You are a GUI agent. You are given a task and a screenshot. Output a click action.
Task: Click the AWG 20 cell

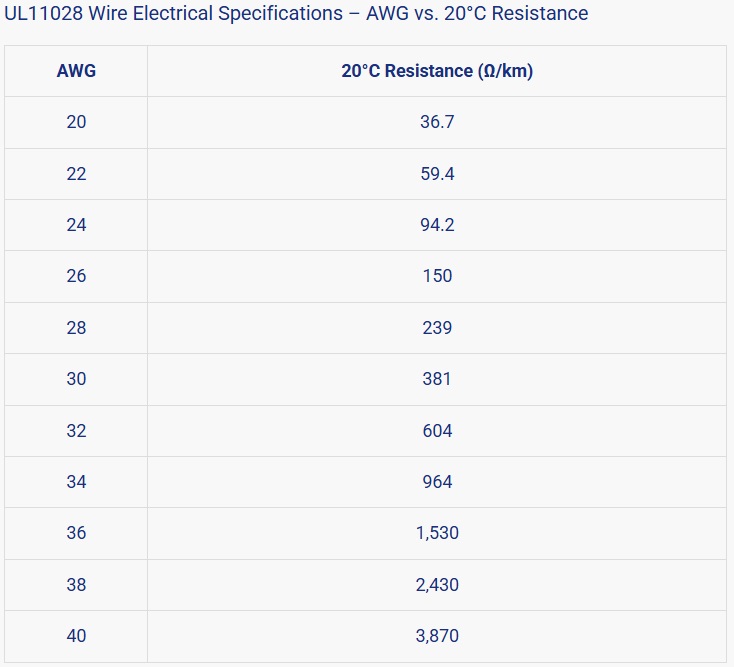76,122
